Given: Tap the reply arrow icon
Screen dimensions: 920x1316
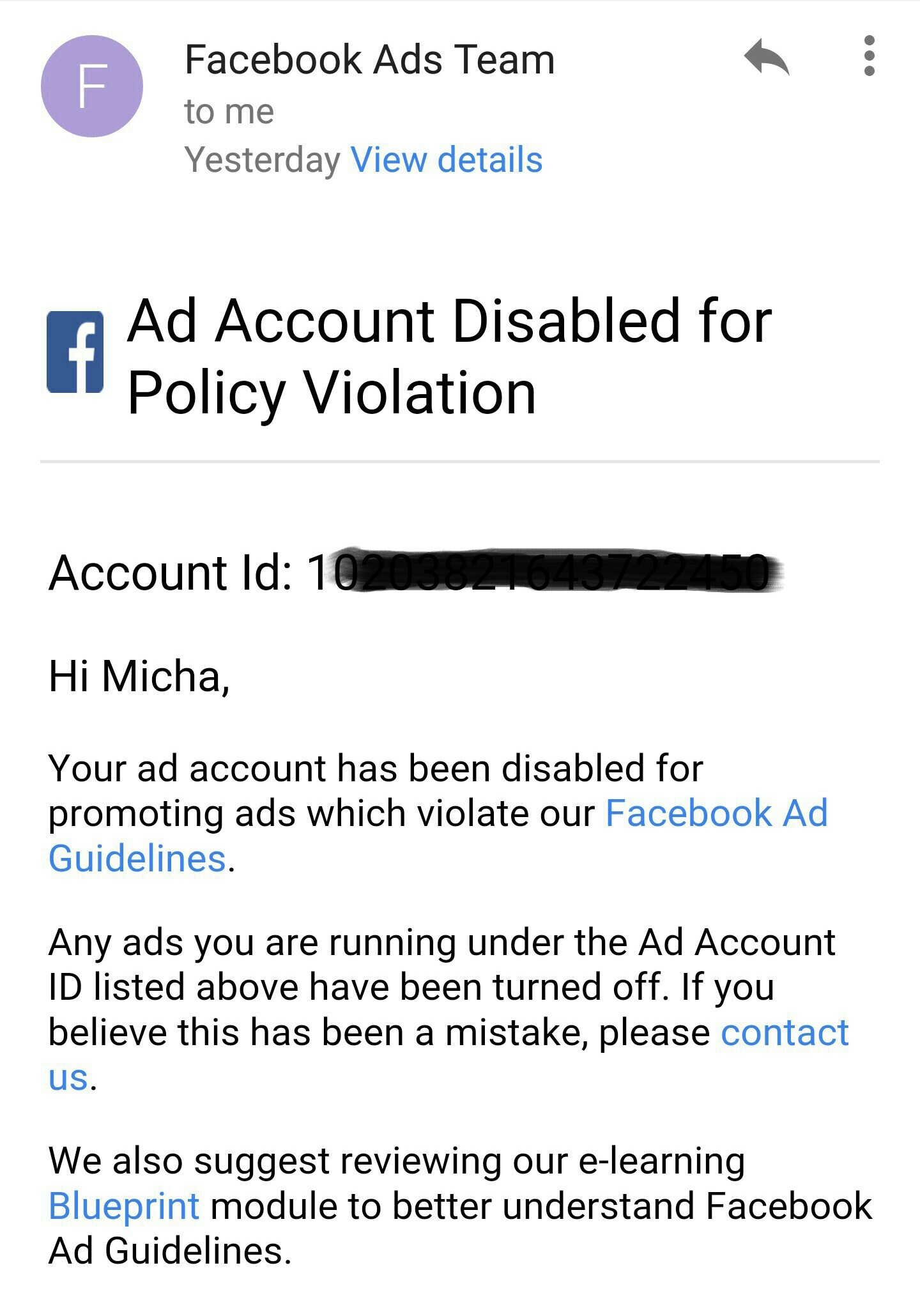Looking at the screenshot, I should point(767,57).
